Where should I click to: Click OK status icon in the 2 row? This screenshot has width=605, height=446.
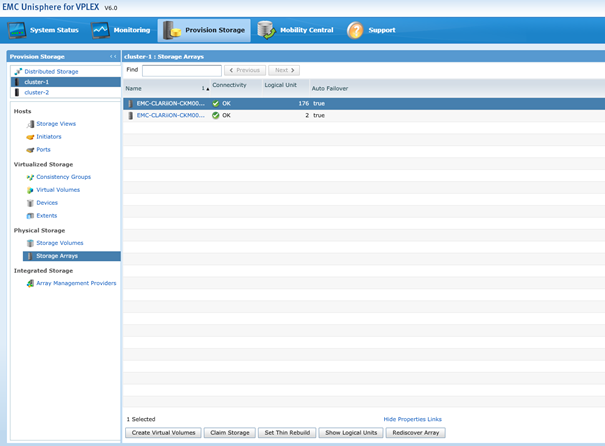pos(216,115)
